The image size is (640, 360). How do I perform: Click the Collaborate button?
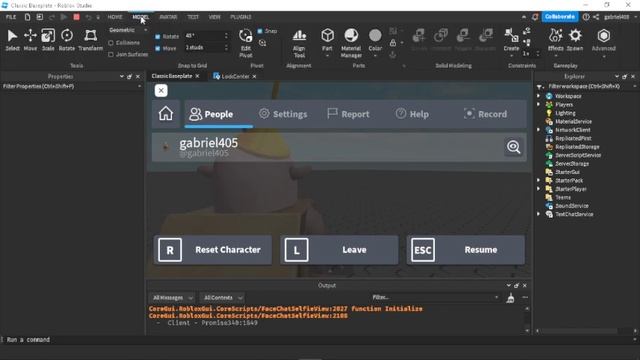click(x=560, y=17)
